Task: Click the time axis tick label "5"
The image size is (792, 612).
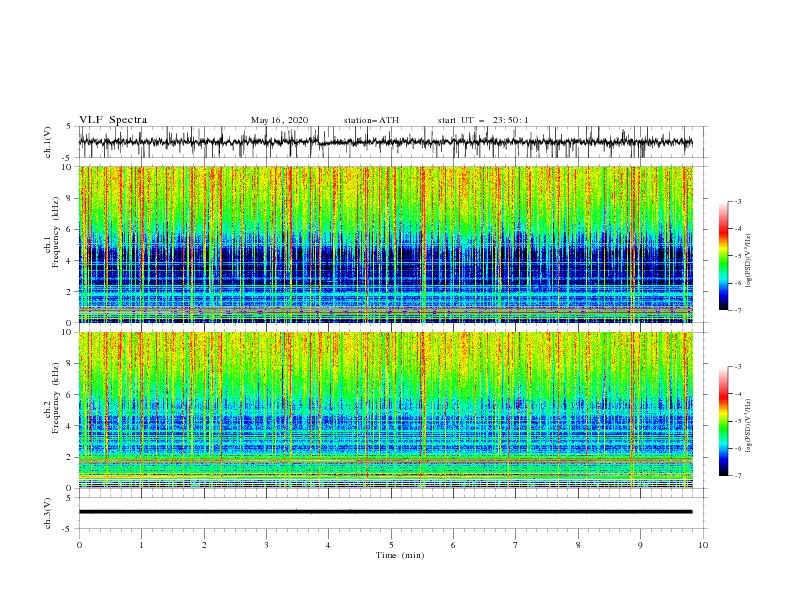Action: point(391,545)
